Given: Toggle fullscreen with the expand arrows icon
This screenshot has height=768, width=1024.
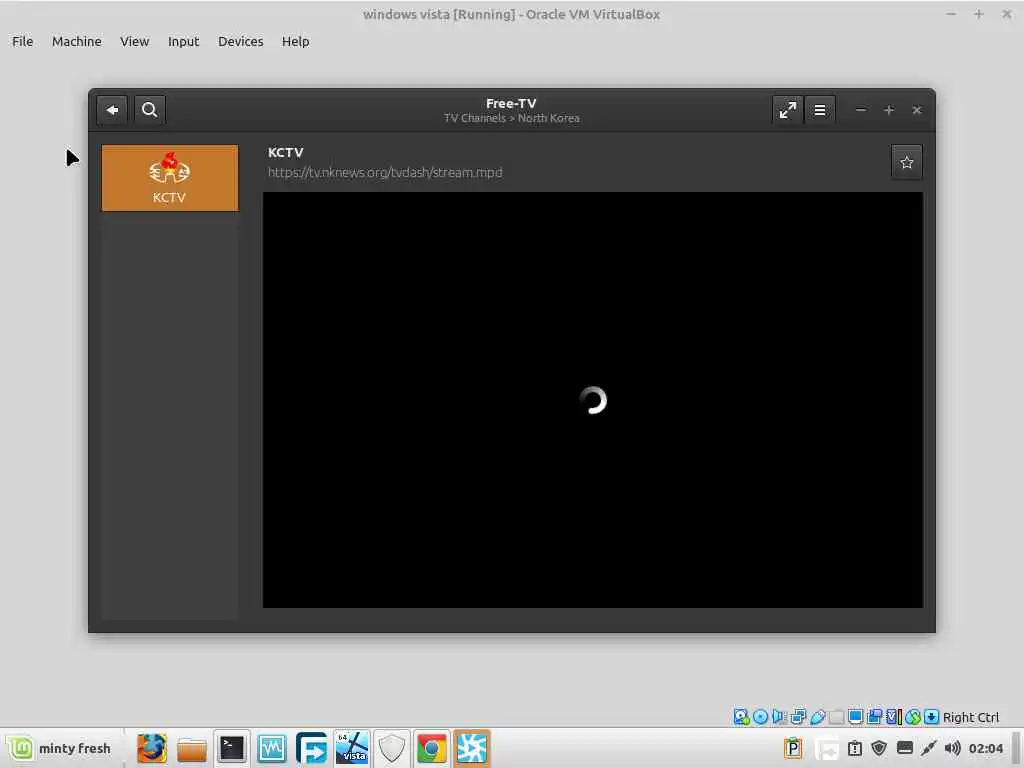Looking at the screenshot, I should point(788,110).
